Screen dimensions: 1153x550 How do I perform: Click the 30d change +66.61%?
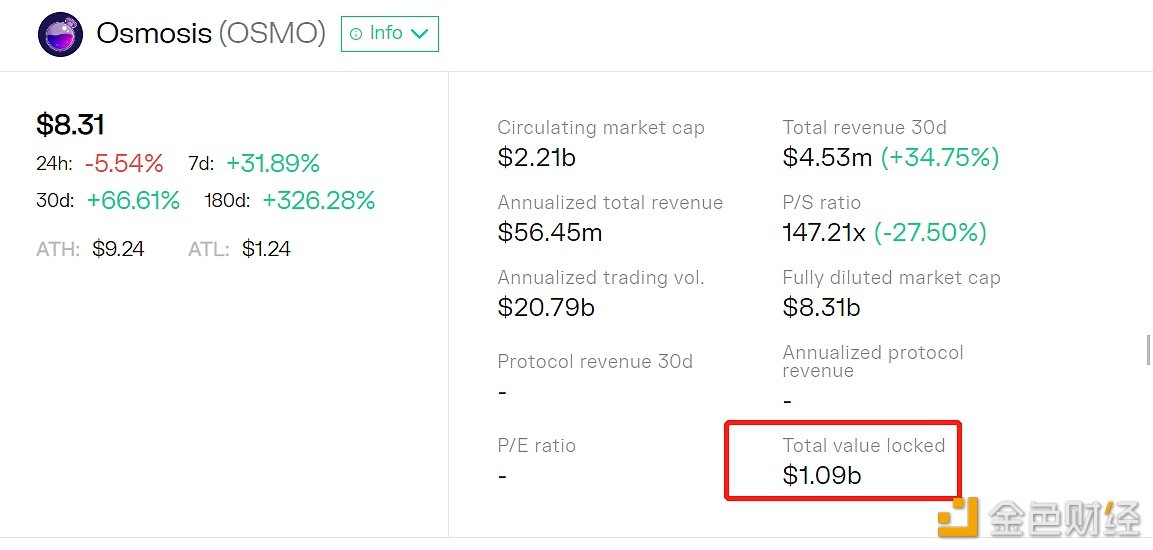133,200
